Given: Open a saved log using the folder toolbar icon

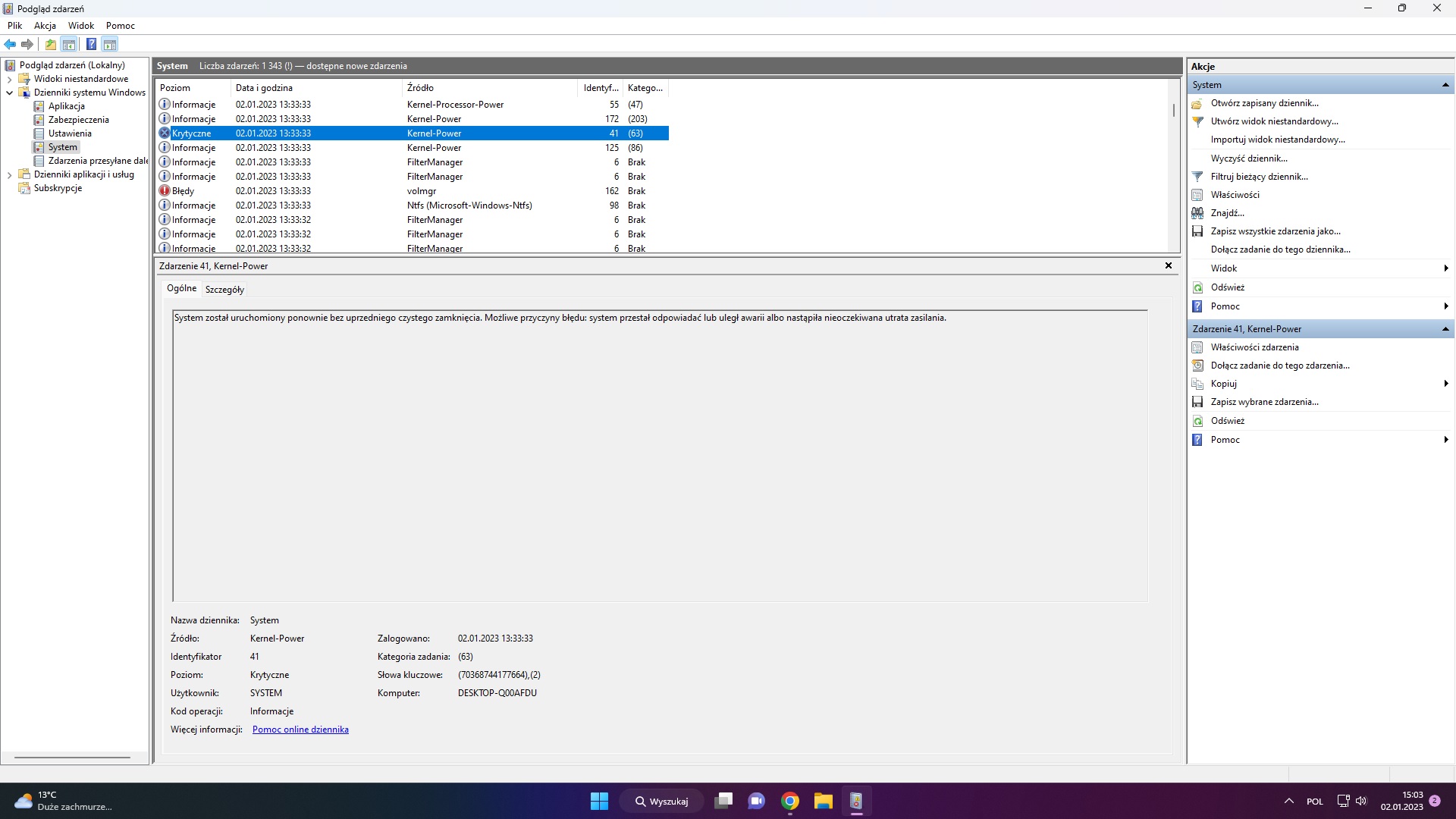Looking at the screenshot, I should pyautogui.click(x=50, y=44).
